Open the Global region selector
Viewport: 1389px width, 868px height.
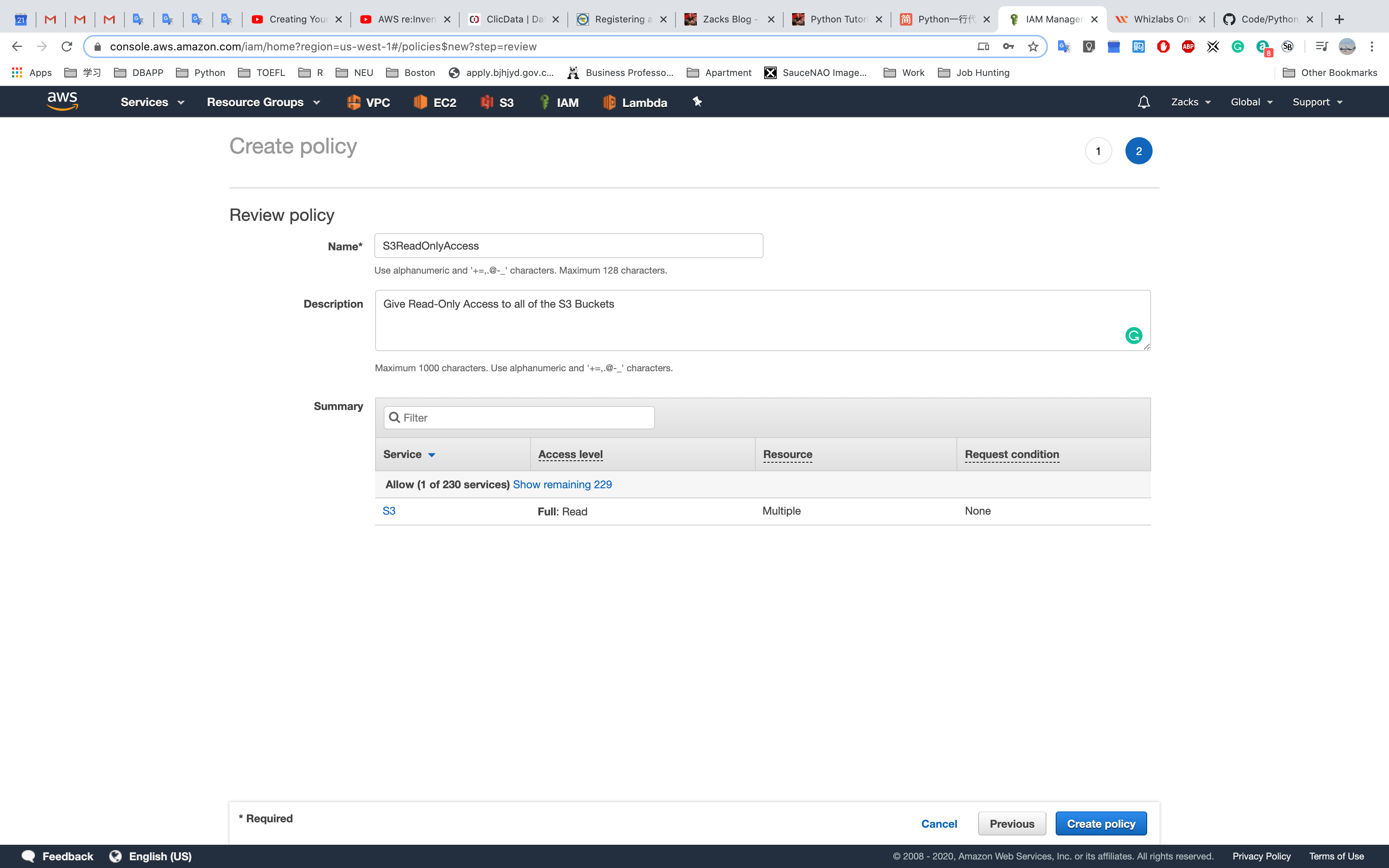[x=1251, y=102]
